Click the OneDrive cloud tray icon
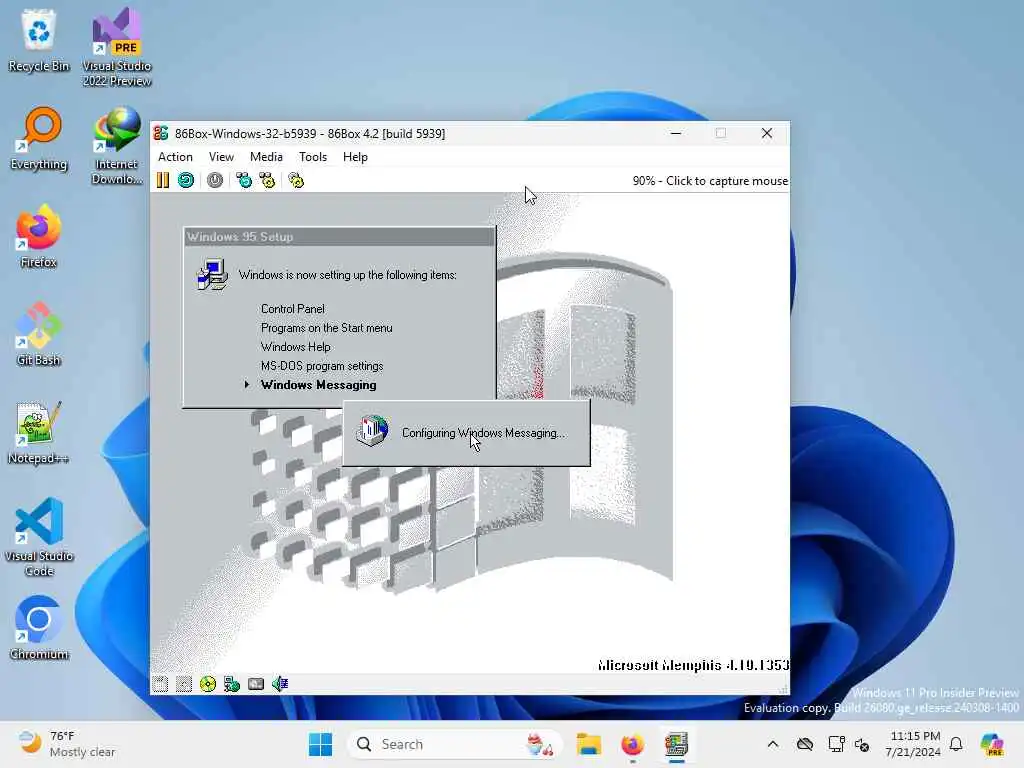Image resolution: width=1024 pixels, height=768 pixels. [x=805, y=744]
